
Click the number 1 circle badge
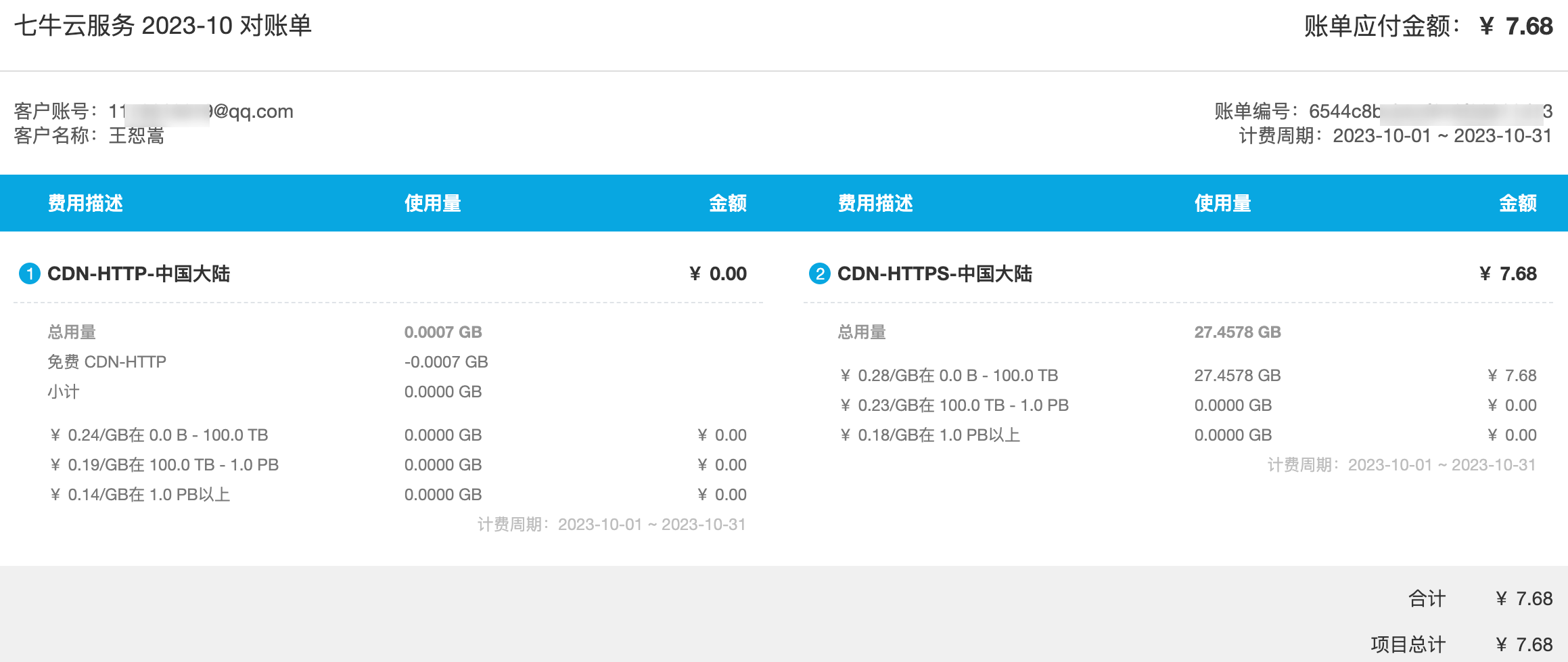tap(29, 273)
